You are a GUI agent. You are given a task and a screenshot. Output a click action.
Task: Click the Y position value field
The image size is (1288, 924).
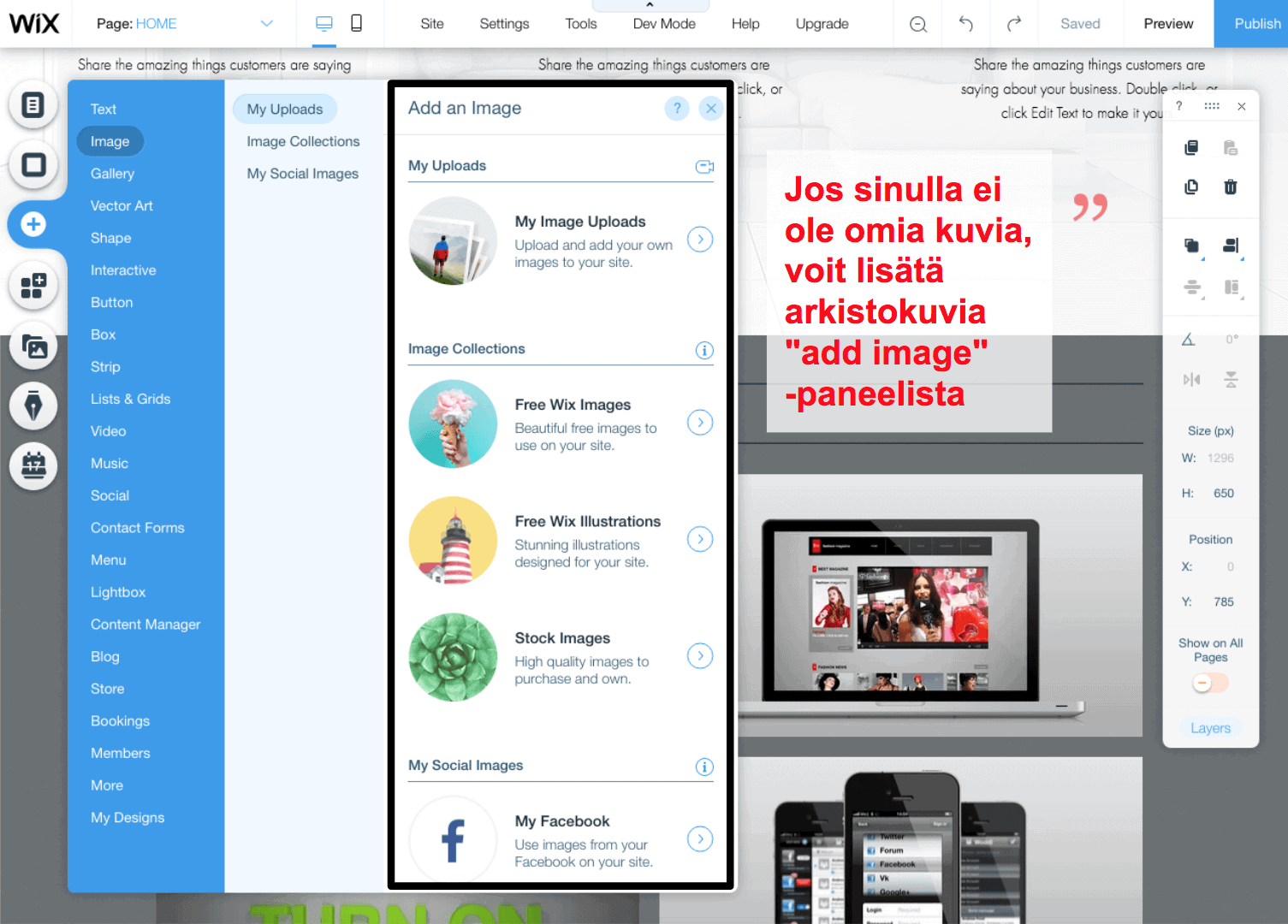(1223, 602)
